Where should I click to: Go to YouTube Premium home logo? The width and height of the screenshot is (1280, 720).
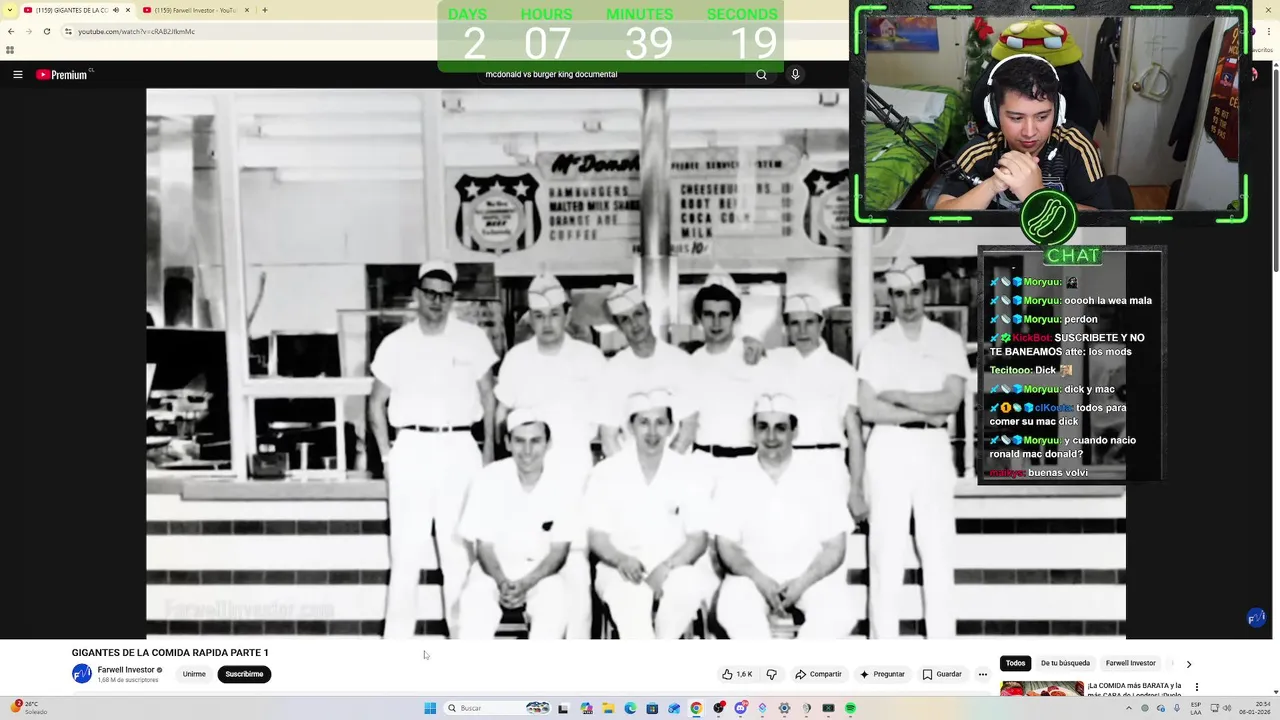pyautogui.click(x=64, y=74)
